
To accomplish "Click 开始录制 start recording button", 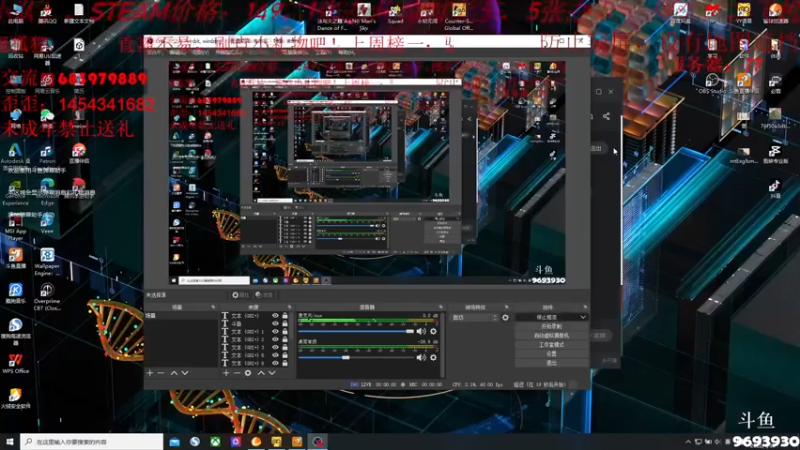I will pyautogui.click(x=551, y=327).
